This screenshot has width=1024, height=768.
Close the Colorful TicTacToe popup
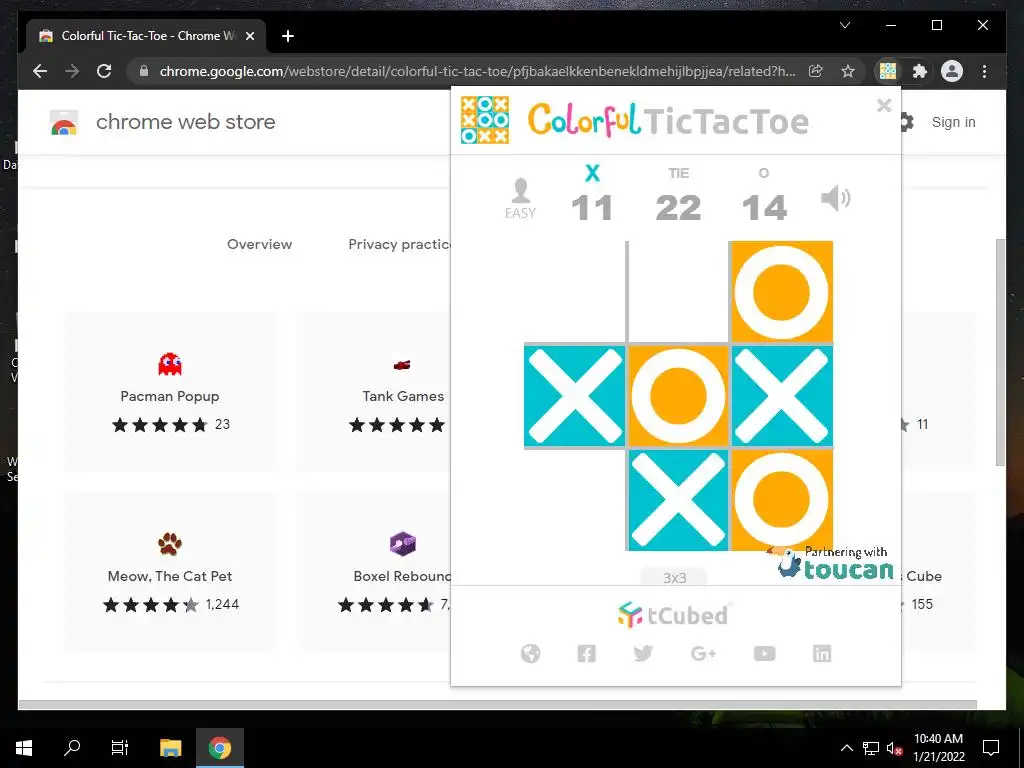[884, 105]
